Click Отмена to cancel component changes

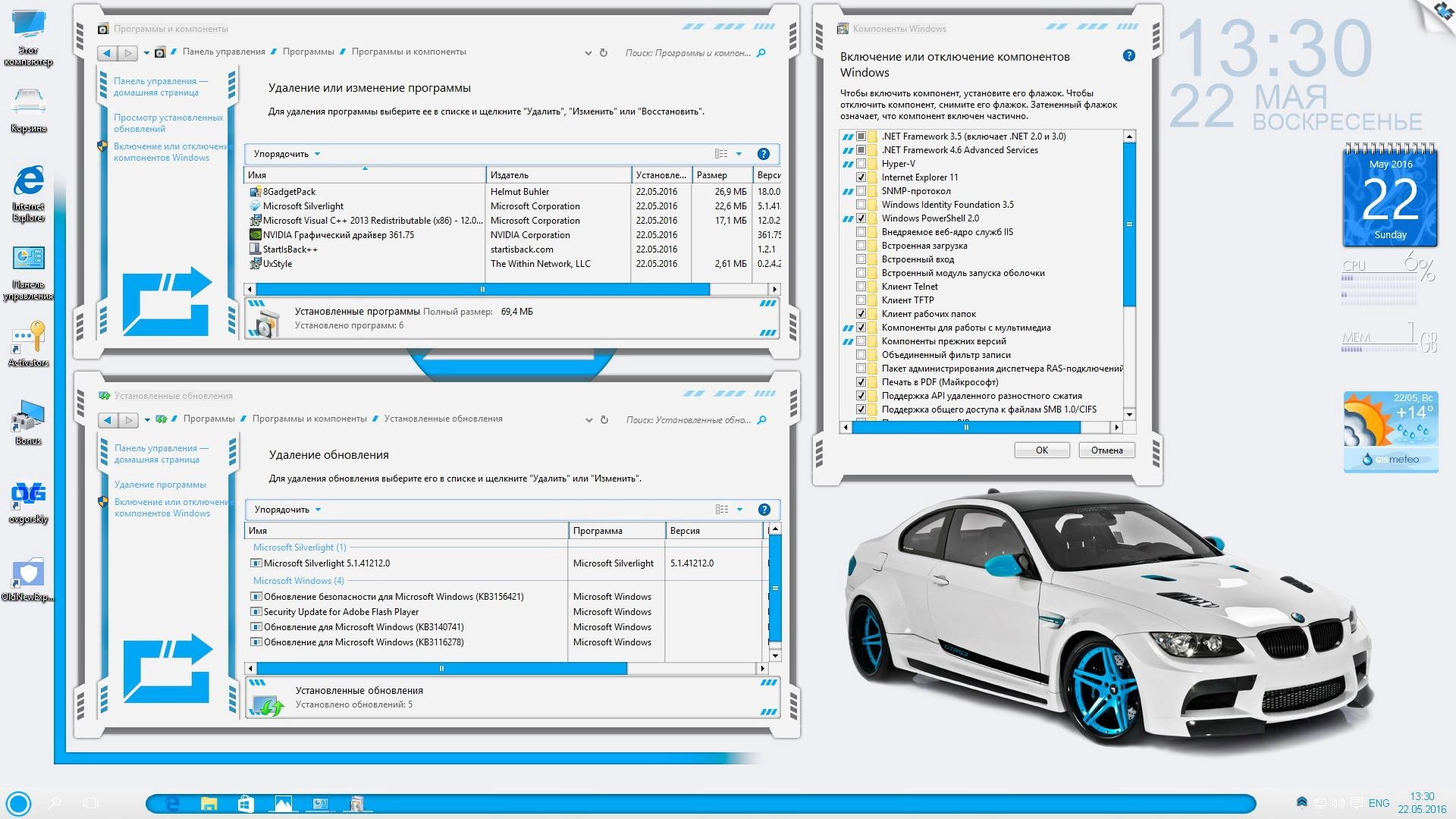(1106, 450)
